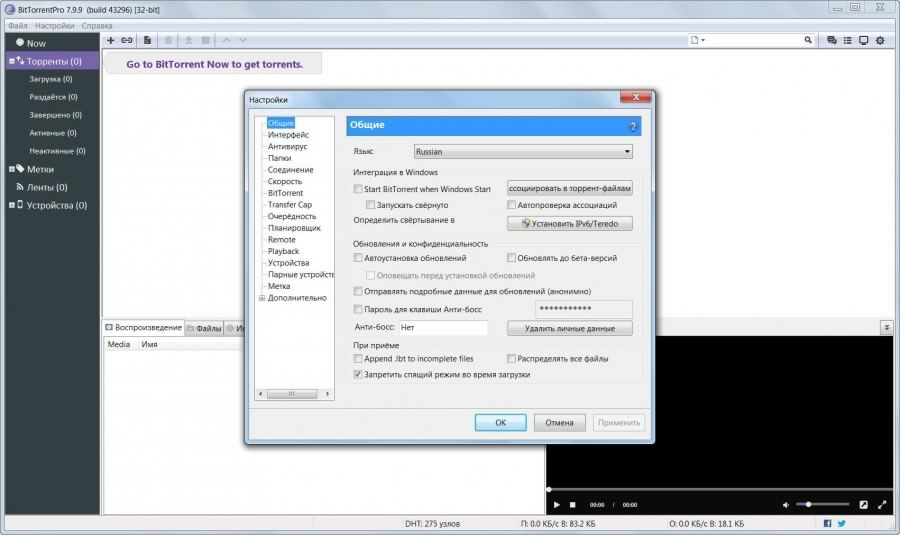The height and width of the screenshot is (535, 900).
Task: Open the Настройки menu in menu bar
Action: [54, 25]
